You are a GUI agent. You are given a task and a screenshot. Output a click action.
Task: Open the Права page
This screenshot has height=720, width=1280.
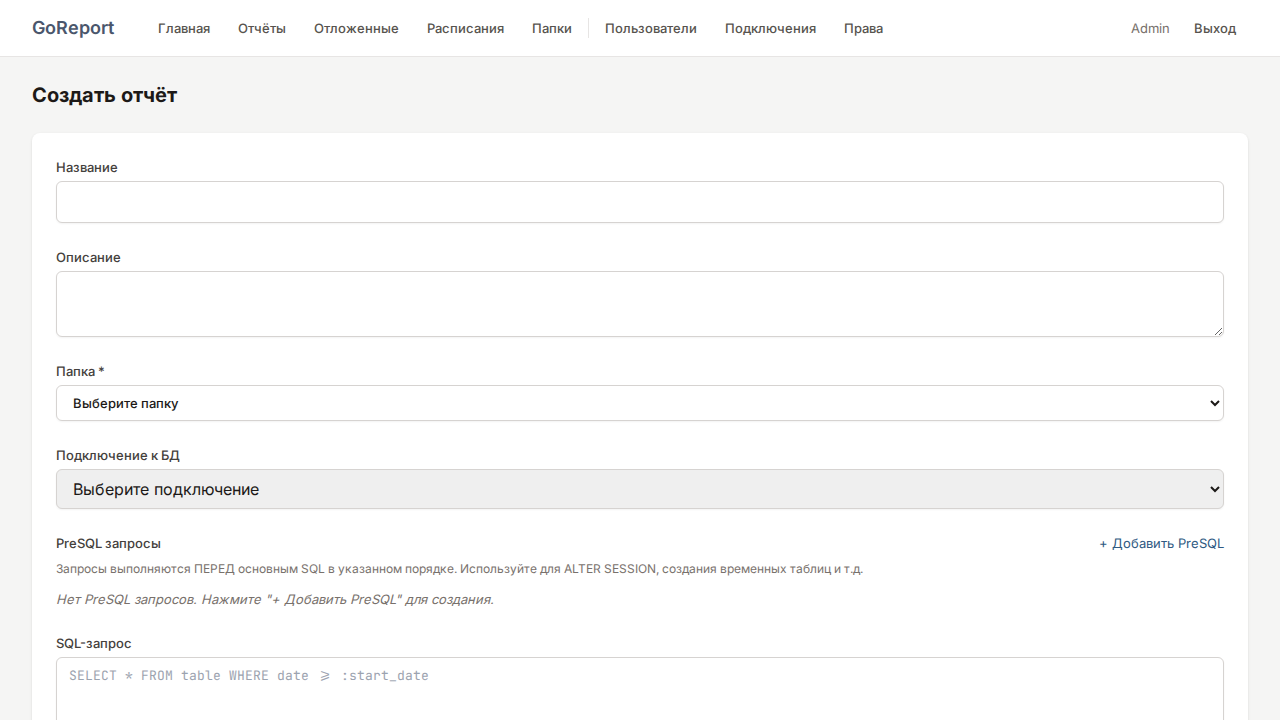pyautogui.click(x=863, y=28)
